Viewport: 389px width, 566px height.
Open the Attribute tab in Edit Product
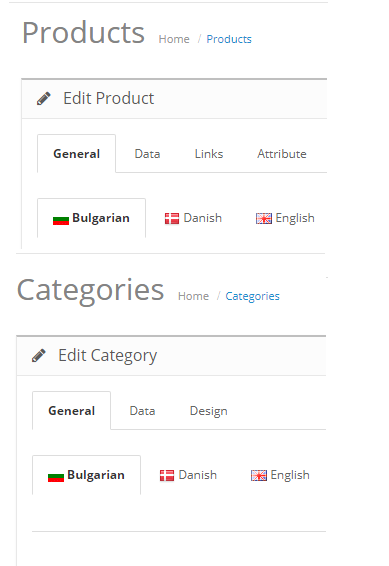(x=282, y=154)
